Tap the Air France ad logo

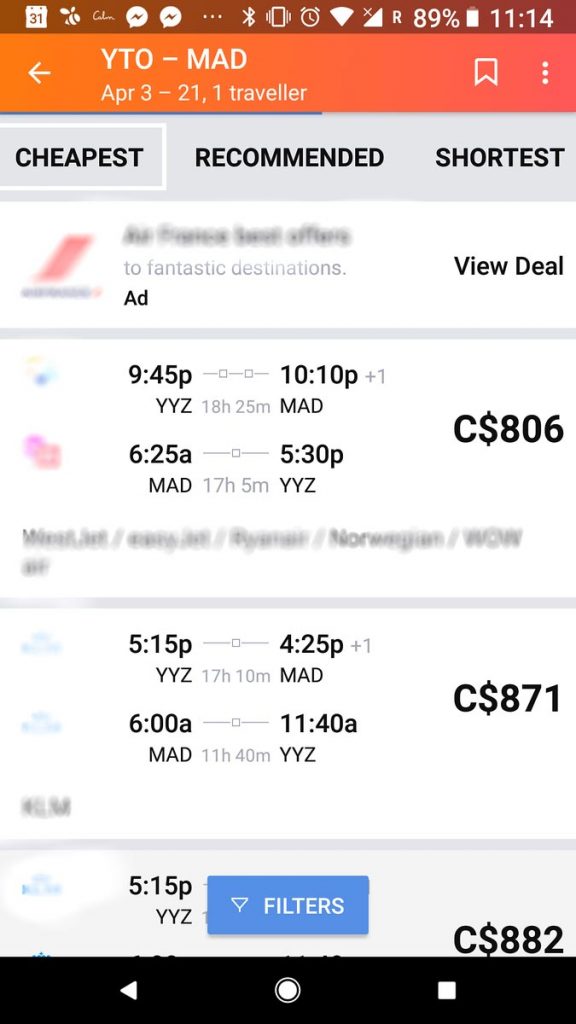coord(61,266)
